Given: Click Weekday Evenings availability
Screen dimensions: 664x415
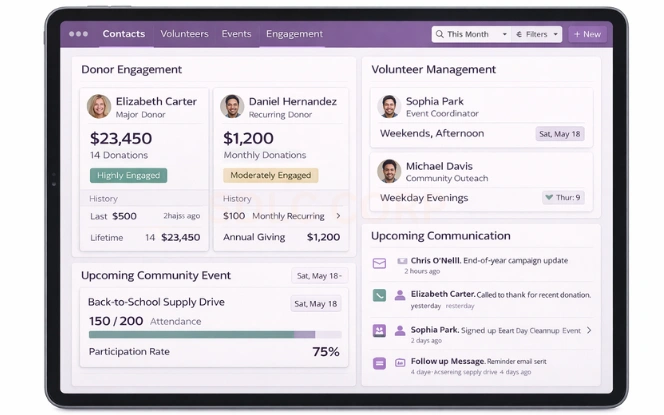Looking at the screenshot, I should pos(424,198).
